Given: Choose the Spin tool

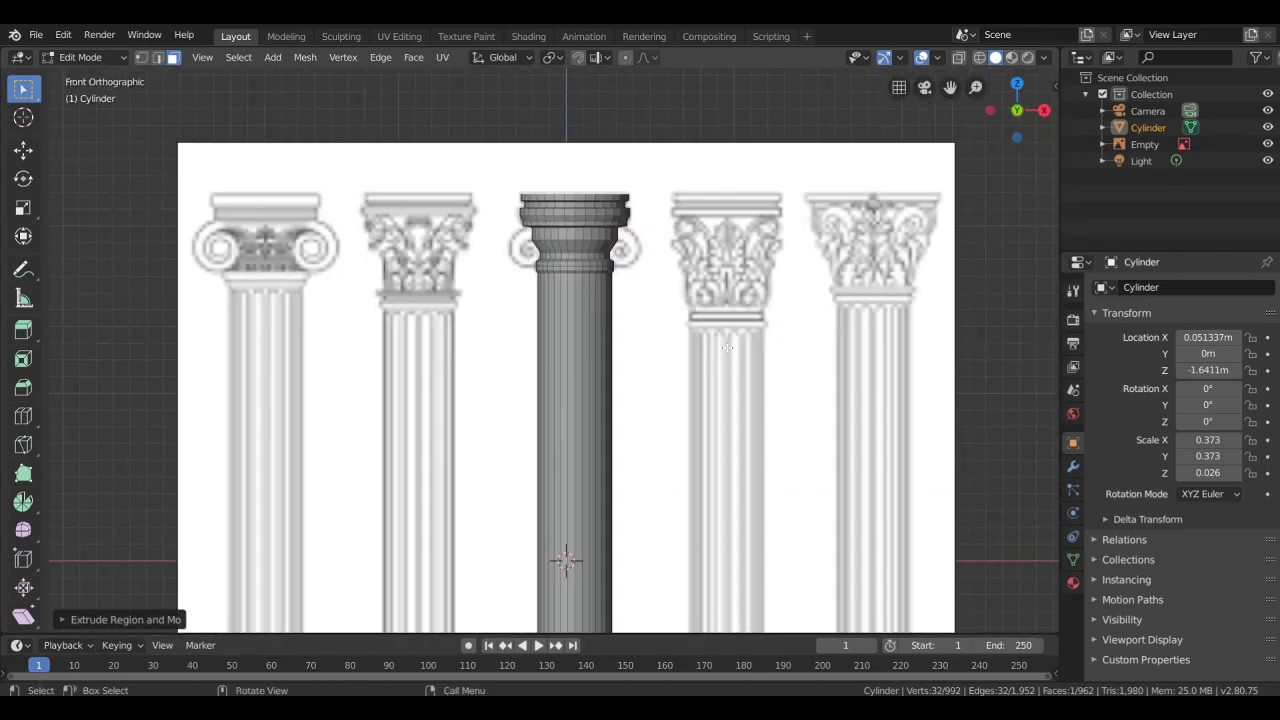Looking at the screenshot, I should point(23,503).
